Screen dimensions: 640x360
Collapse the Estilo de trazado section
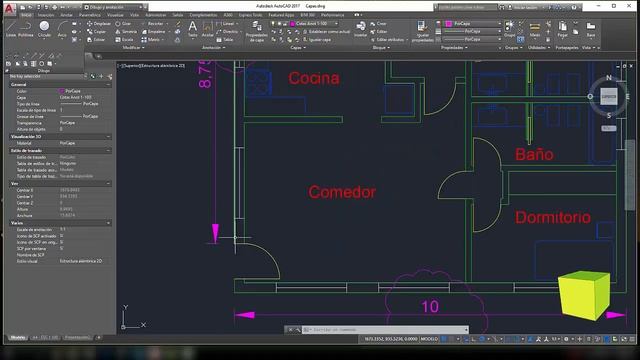coord(108,151)
